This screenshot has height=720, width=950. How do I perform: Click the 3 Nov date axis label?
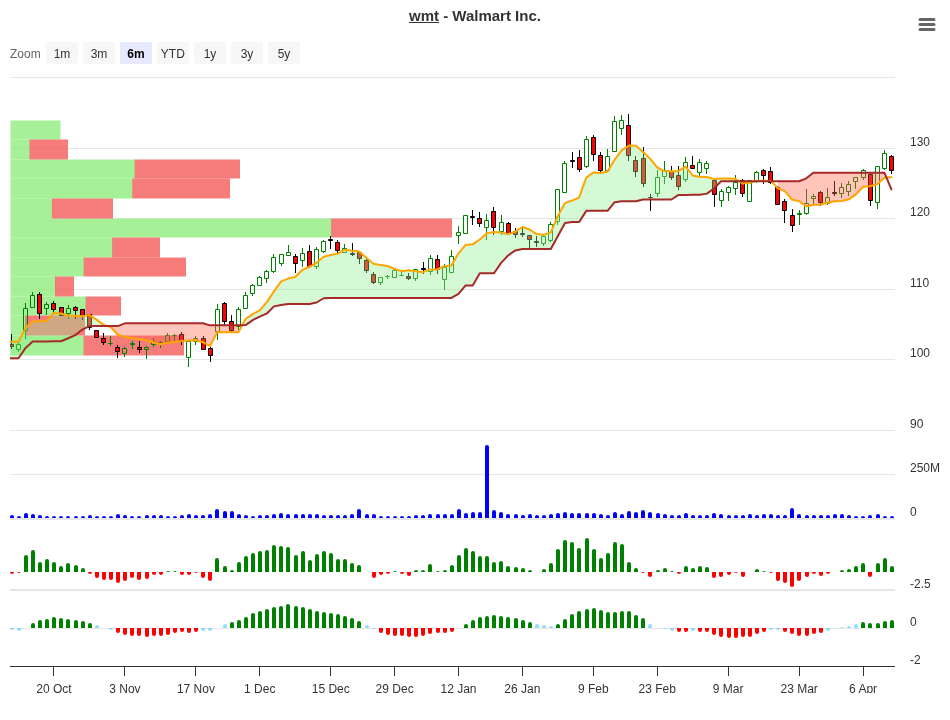(x=124, y=688)
